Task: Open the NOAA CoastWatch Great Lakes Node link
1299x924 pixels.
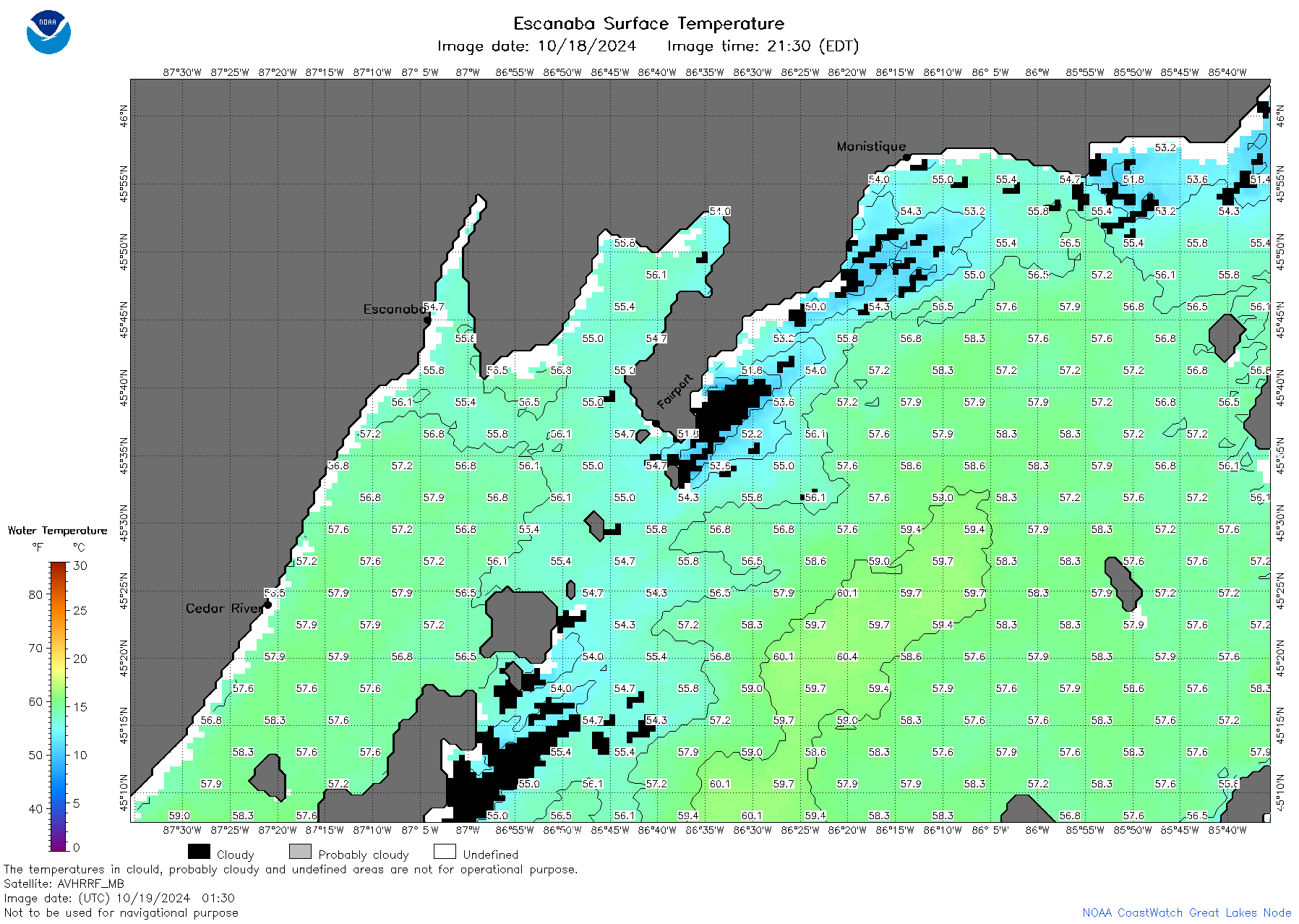Action: [x=1186, y=912]
